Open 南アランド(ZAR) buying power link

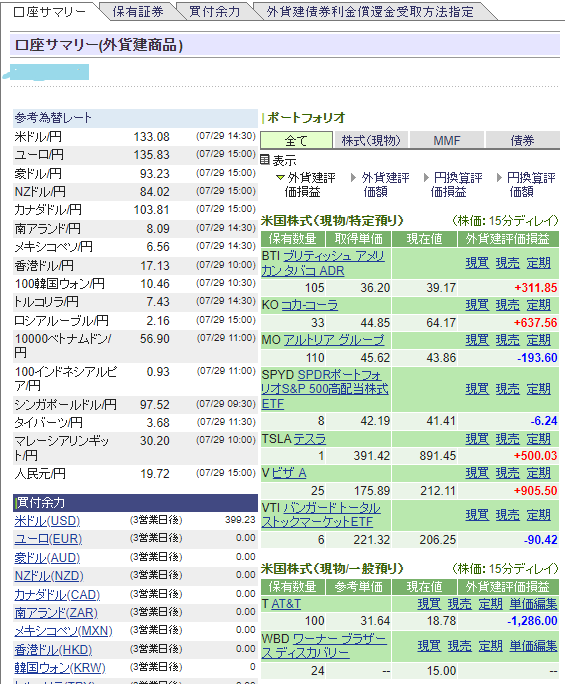(x=56, y=613)
